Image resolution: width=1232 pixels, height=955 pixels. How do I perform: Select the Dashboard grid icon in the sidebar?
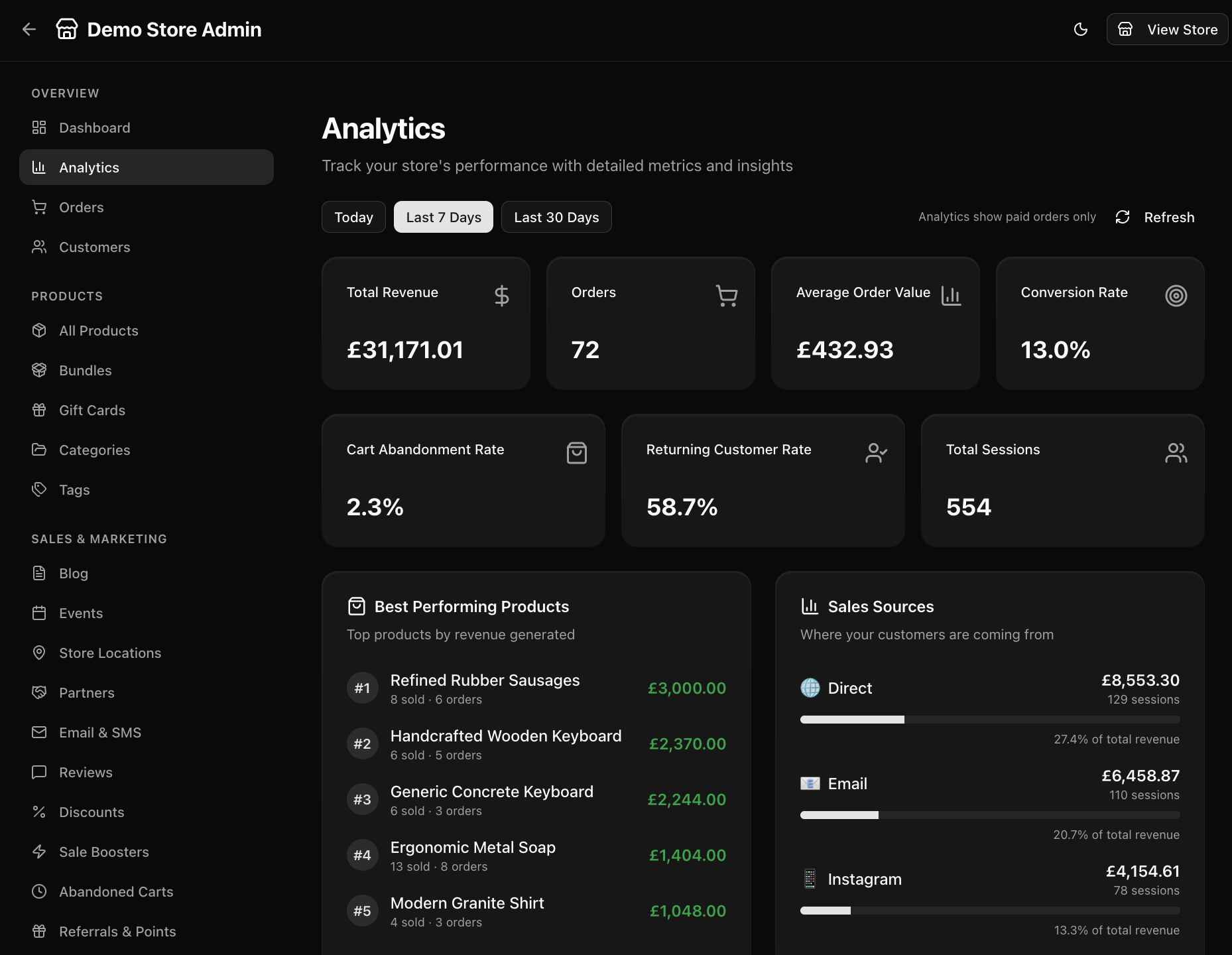pos(39,127)
